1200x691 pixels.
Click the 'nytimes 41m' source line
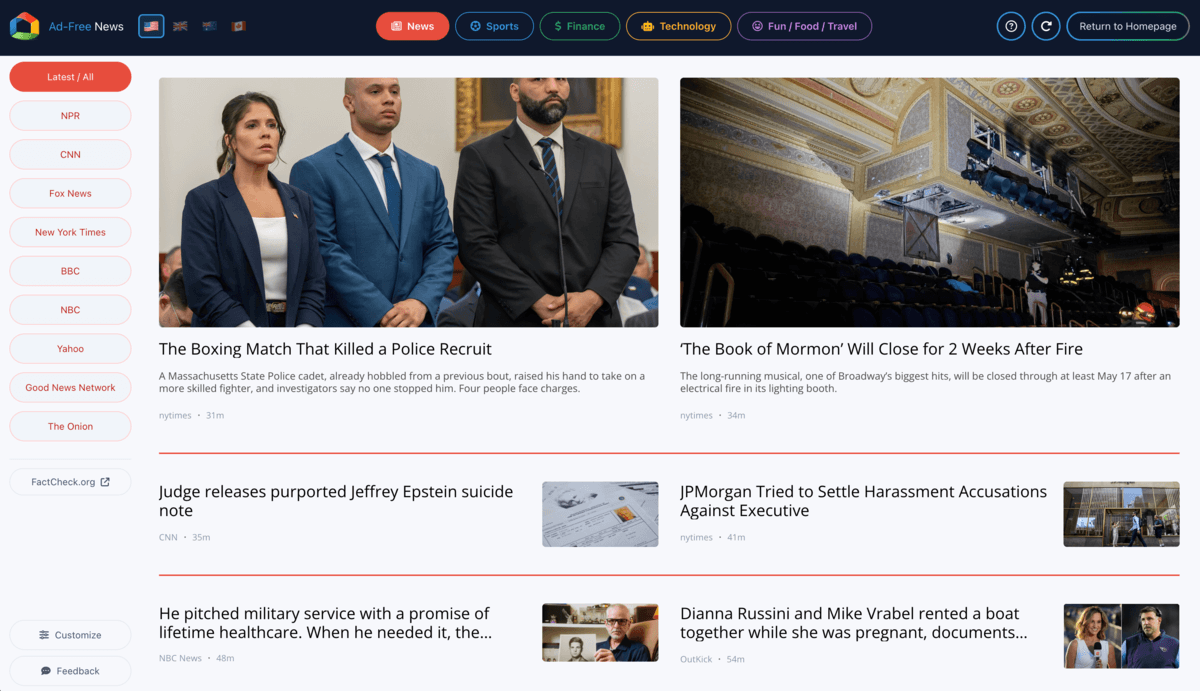712,537
